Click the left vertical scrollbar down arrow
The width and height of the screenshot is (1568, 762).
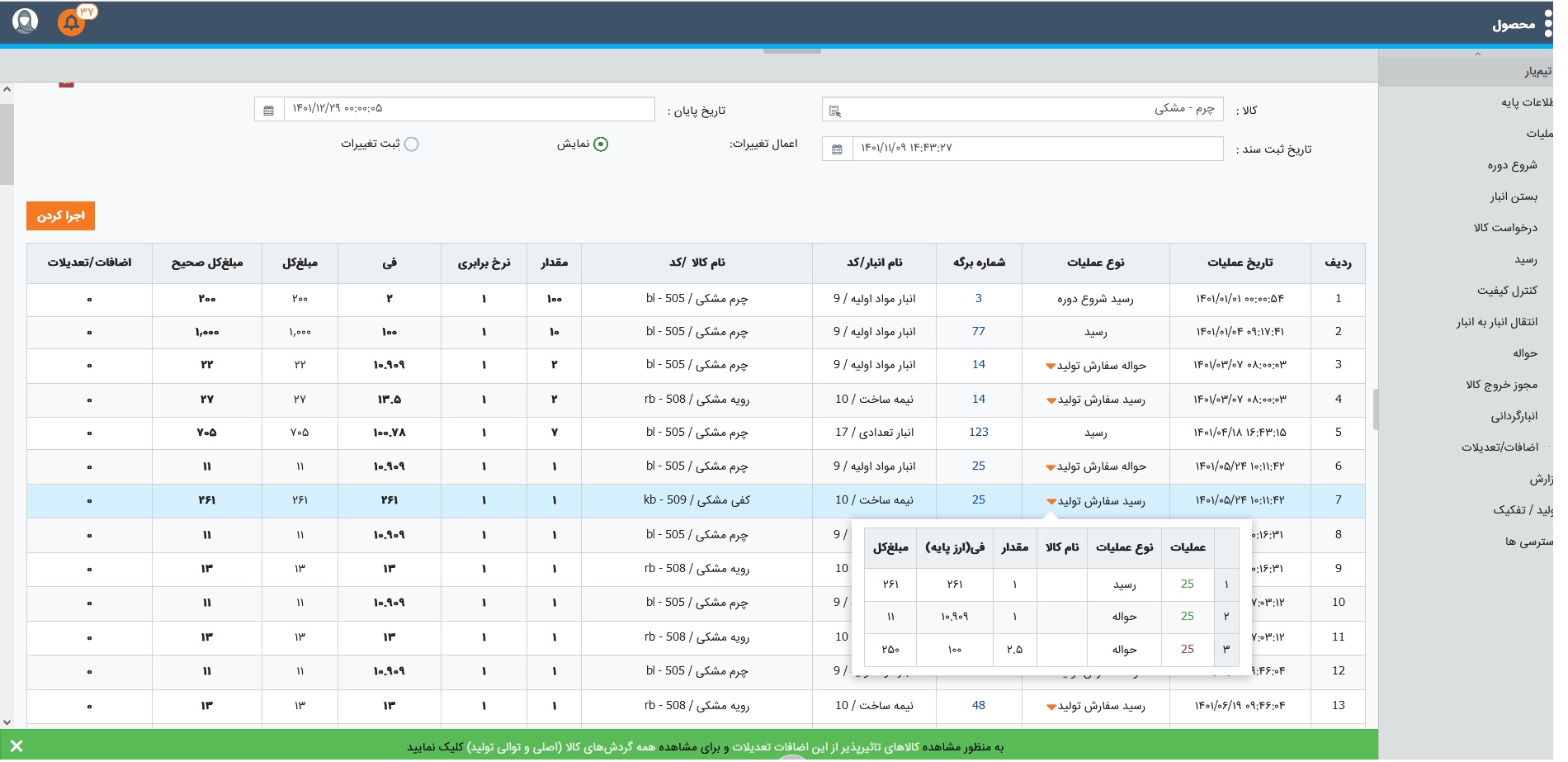point(7,722)
